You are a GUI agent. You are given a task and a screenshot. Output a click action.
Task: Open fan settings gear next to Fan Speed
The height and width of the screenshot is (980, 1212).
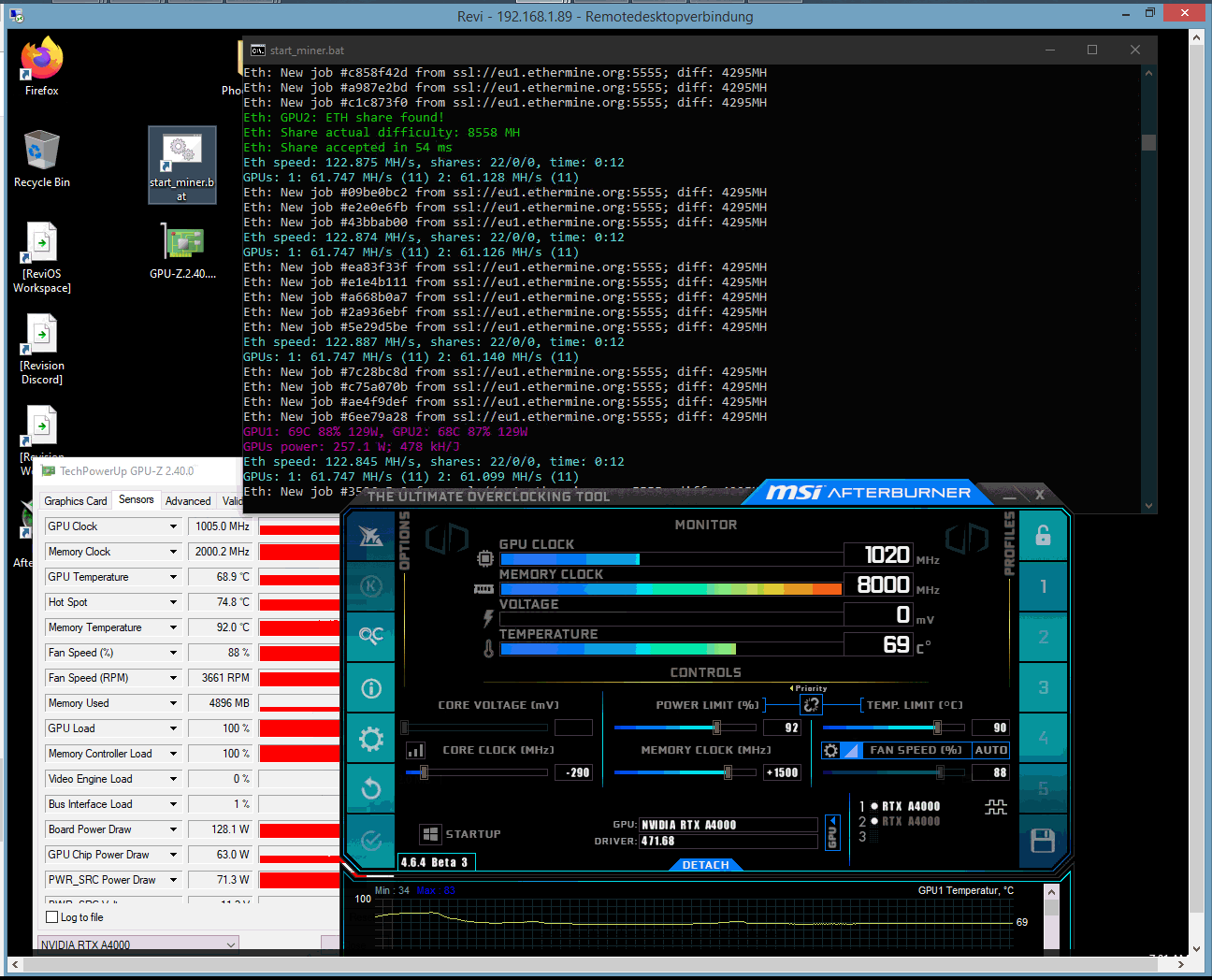pyautogui.click(x=830, y=750)
